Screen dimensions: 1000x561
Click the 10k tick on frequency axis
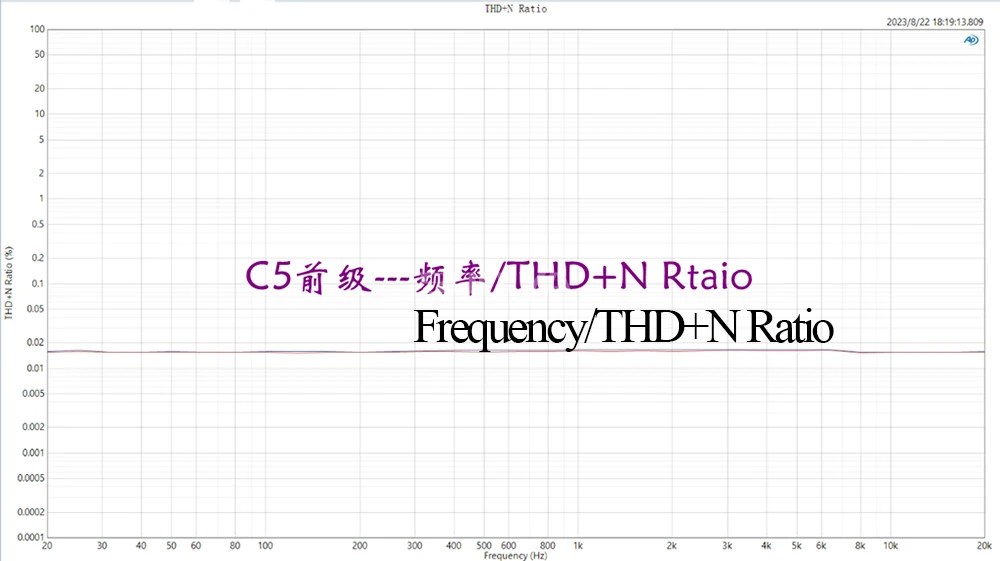point(890,546)
